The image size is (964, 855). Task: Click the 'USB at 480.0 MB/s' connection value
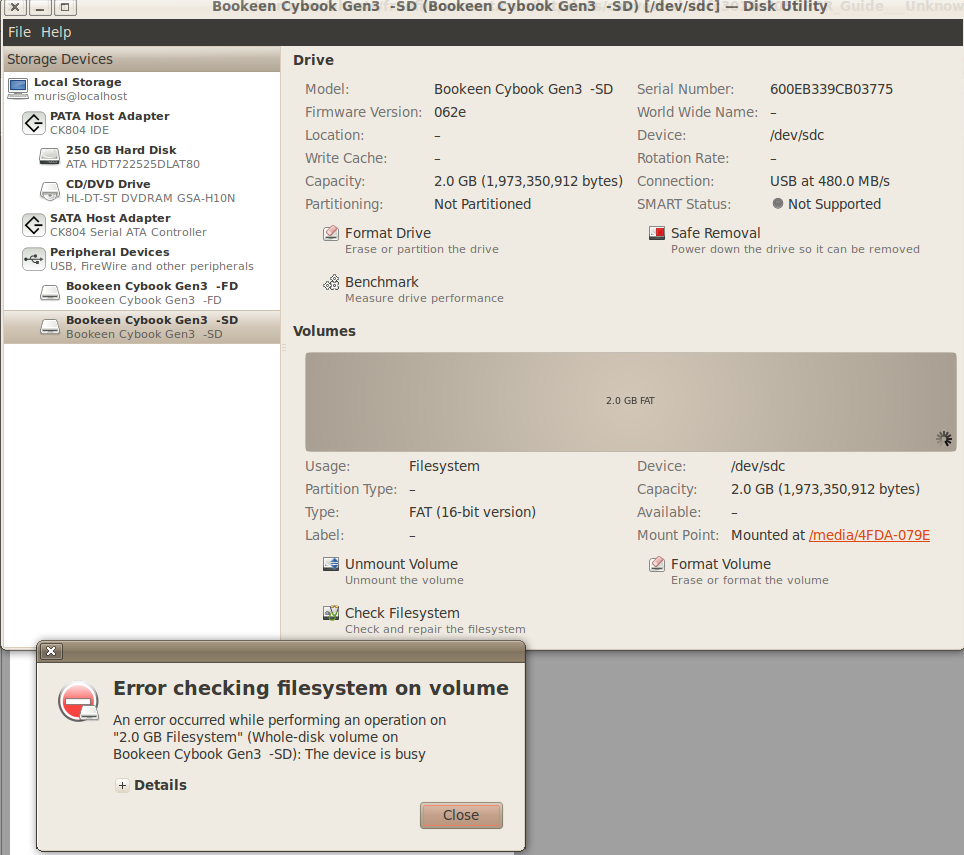(829, 181)
